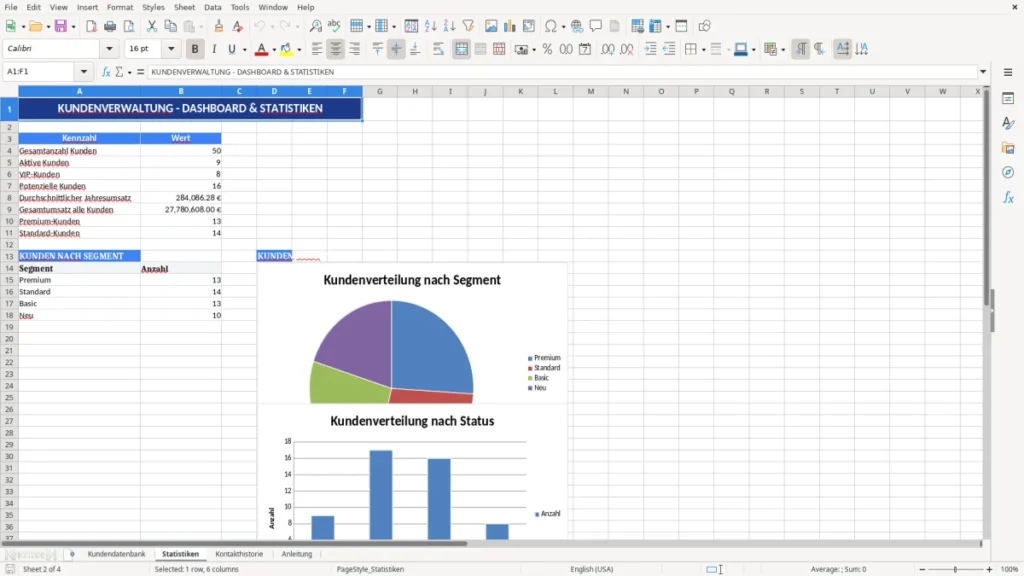Click the Freeze Rows and Columns icon
Image resolution: width=1024 pixels, height=576 pixels.
(x=655, y=26)
